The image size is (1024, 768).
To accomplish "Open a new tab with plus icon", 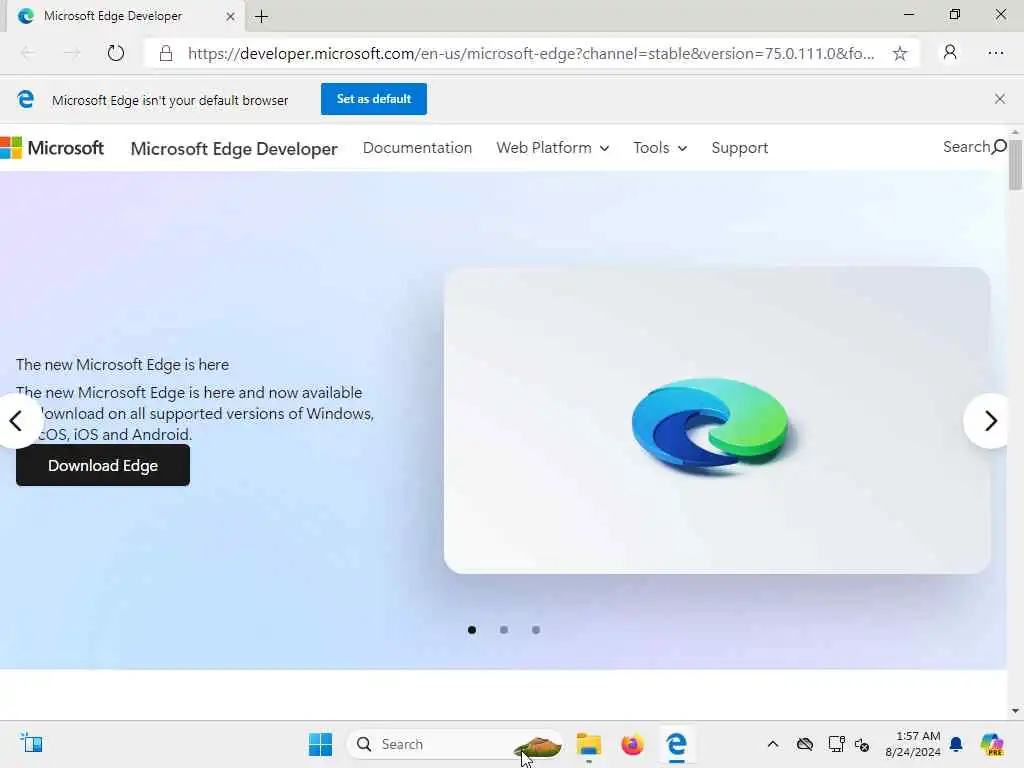I will coord(261,17).
